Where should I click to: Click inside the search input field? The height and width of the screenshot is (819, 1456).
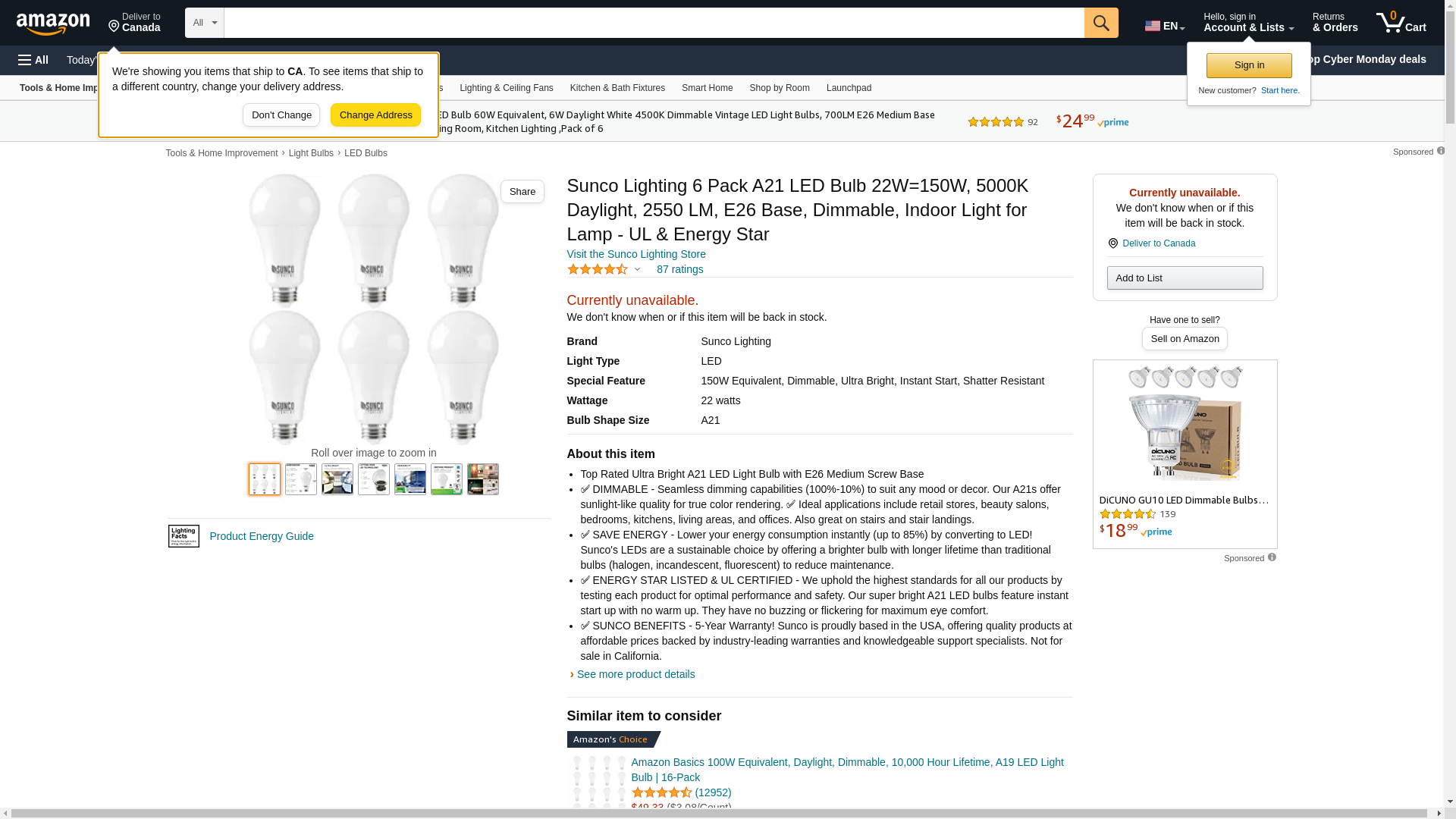[654, 23]
